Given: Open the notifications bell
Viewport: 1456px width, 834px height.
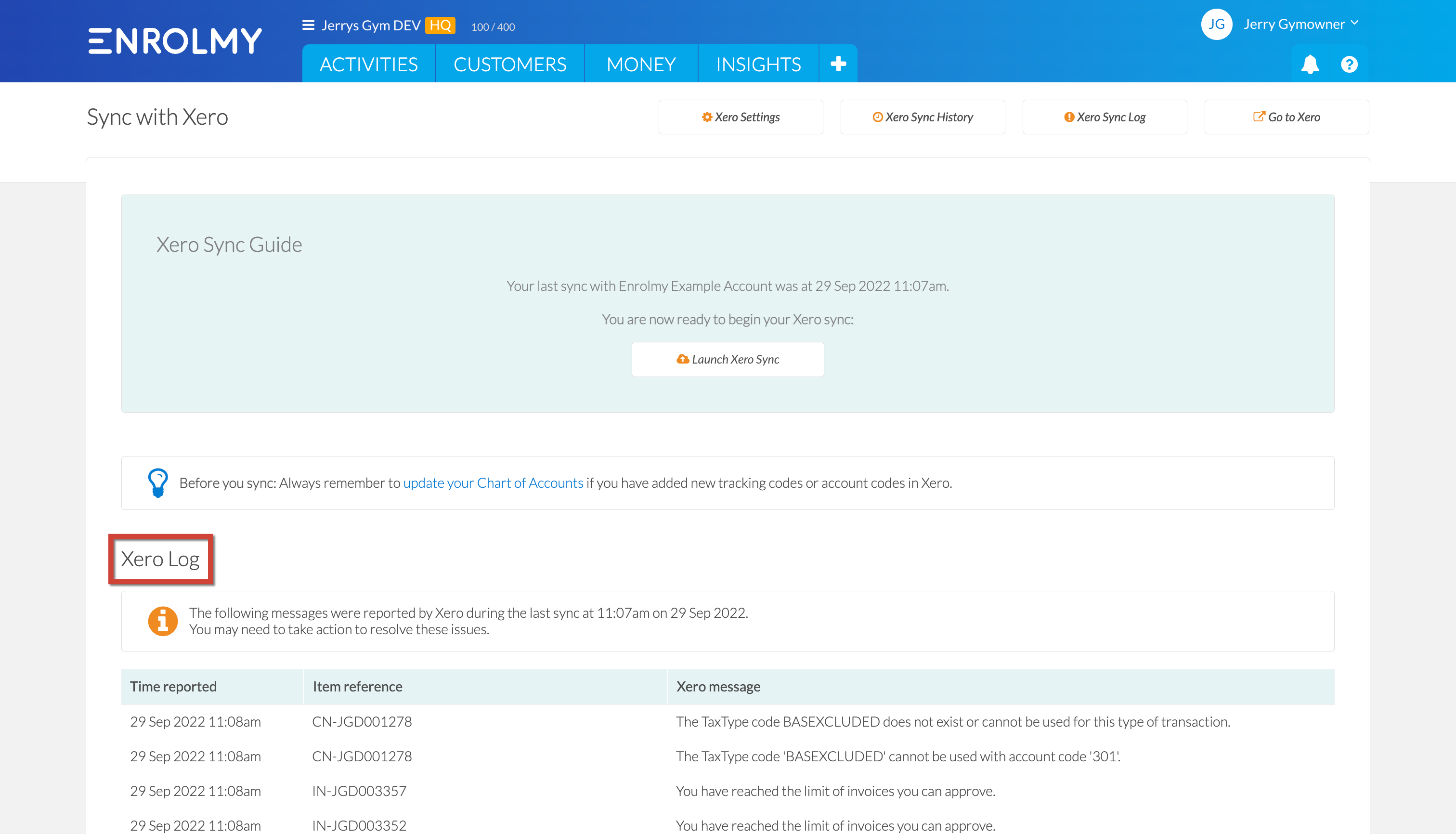Looking at the screenshot, I should click(x=1310, y=64).
